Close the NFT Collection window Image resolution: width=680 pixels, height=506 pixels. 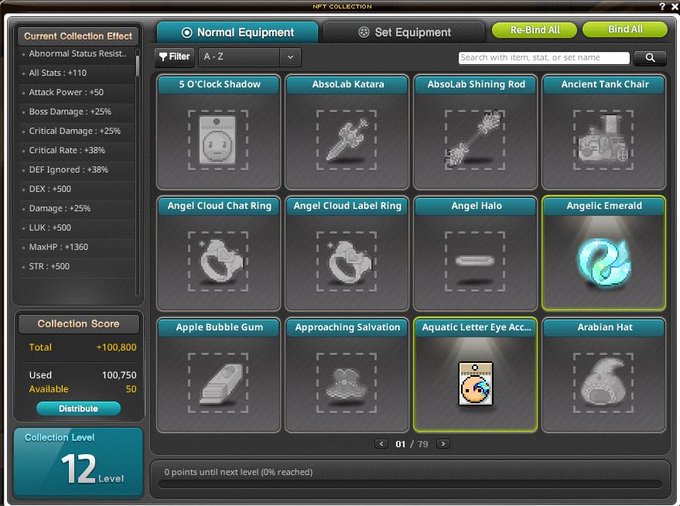point(675,6)
